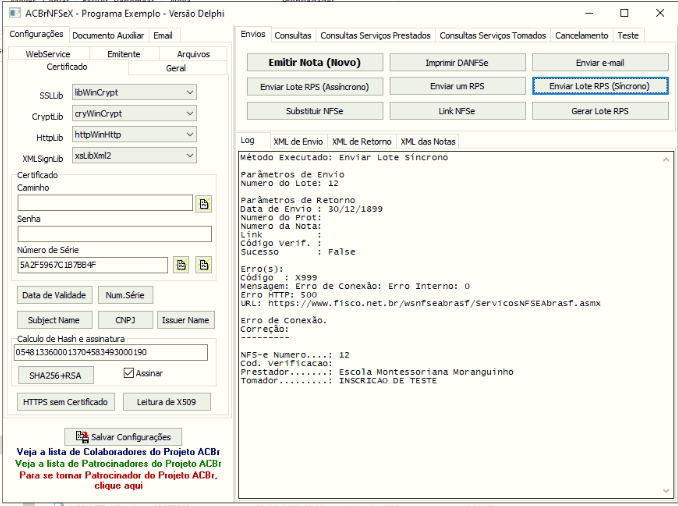This screenshot has width=678, height=506.
Task: Click the Issuer Name button
Action: 185,320
